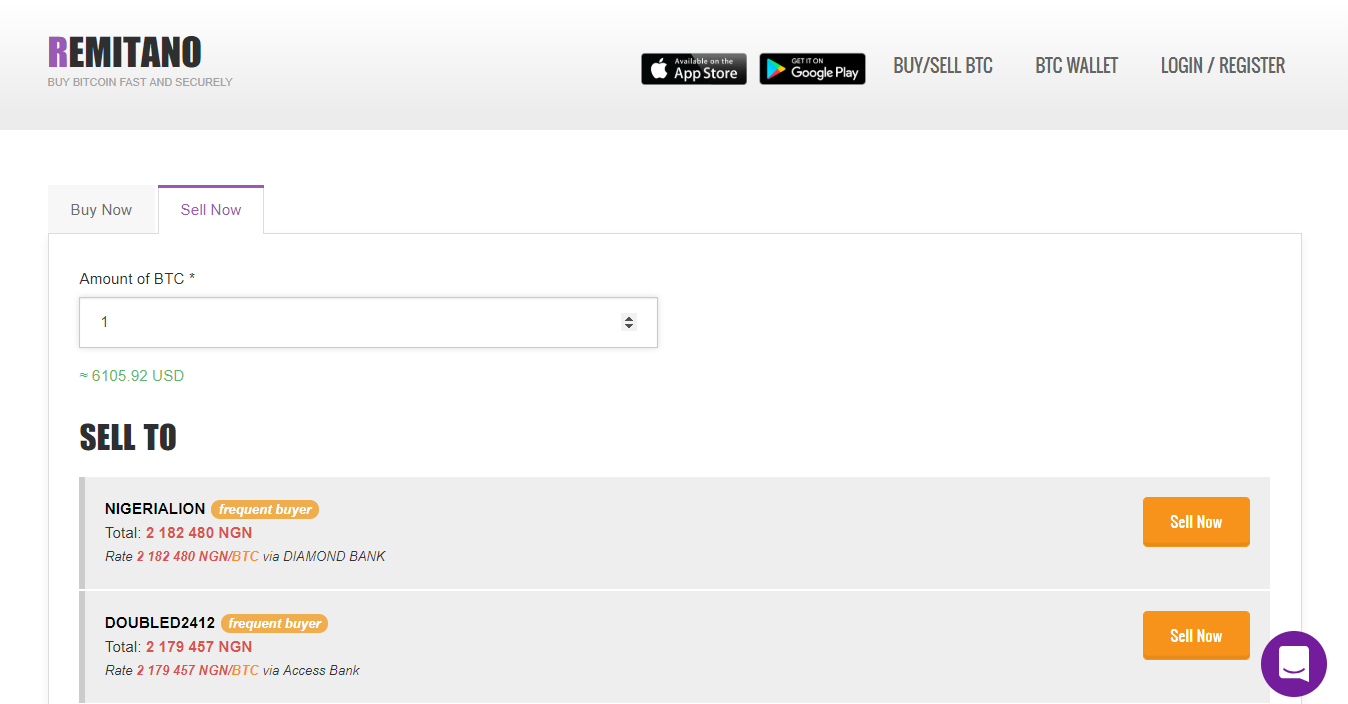This screenshot has width=1348, height=704.
Task: Open the Google Play download badge
Action: (812, 69)
